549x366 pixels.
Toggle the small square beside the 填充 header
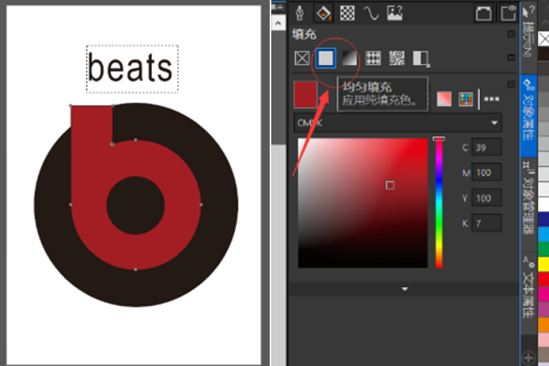point(511,34)
